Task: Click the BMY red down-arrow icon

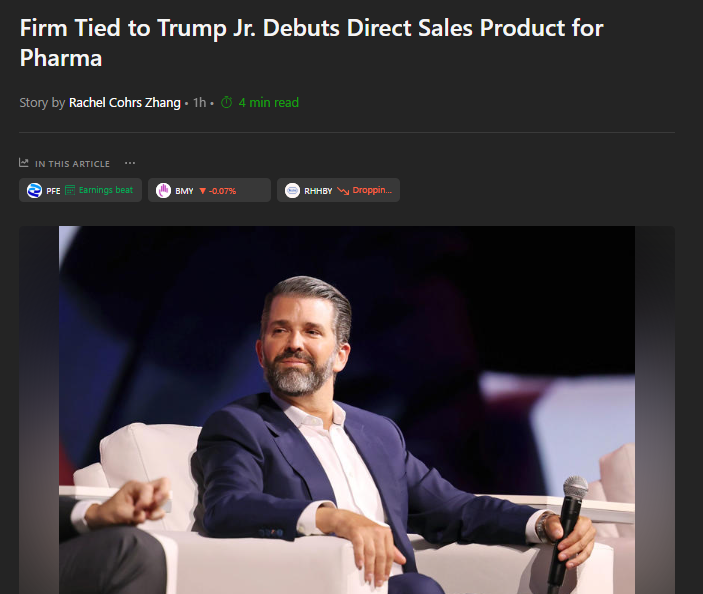Action: [x=203, y=191]
